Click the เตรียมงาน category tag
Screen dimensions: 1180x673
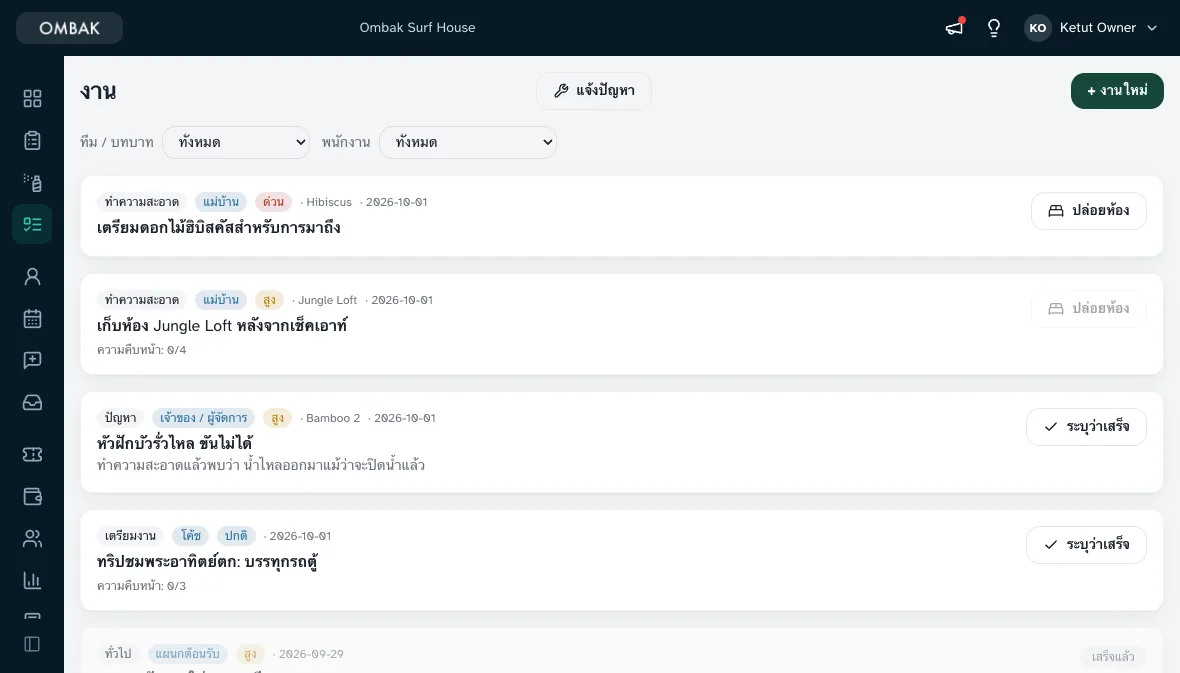pyautogui.click(x=130, y=536)
